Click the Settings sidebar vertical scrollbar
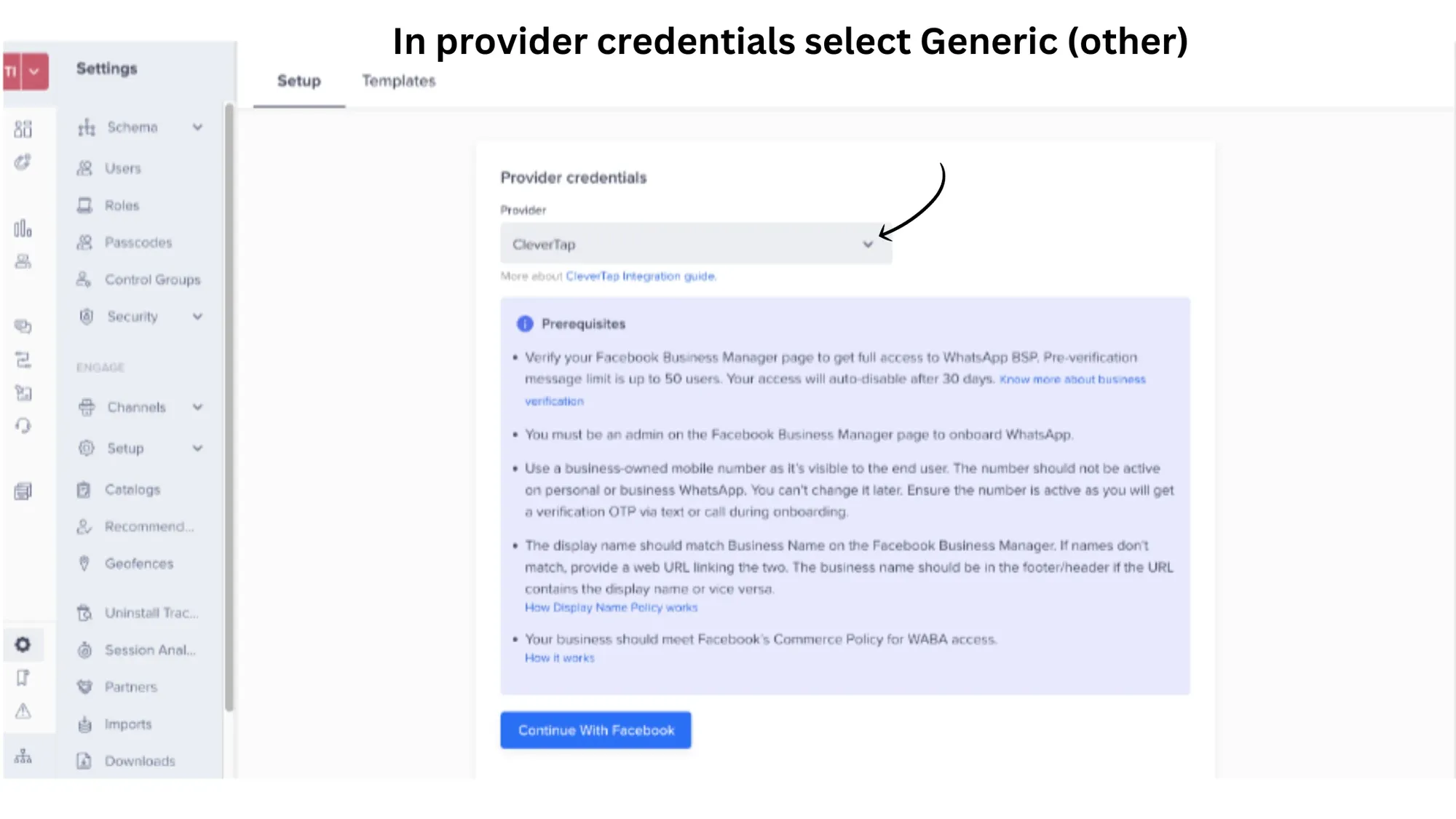This screenshot has height=819, width=1456. (x=229, y=408)
